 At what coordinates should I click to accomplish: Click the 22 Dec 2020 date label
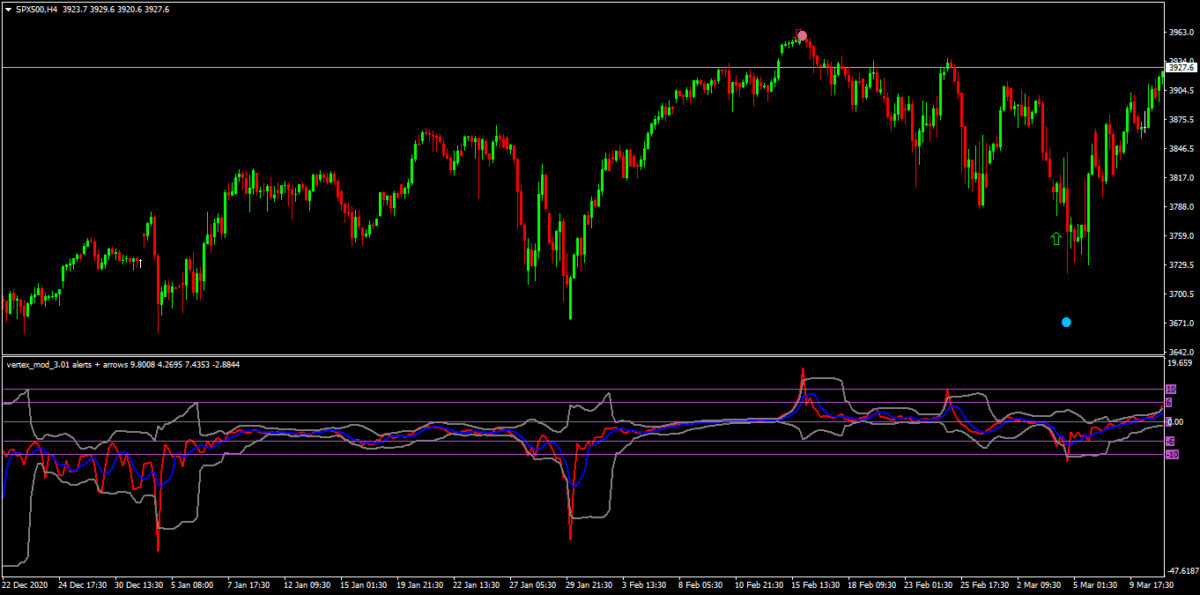(x=25, y=583)
